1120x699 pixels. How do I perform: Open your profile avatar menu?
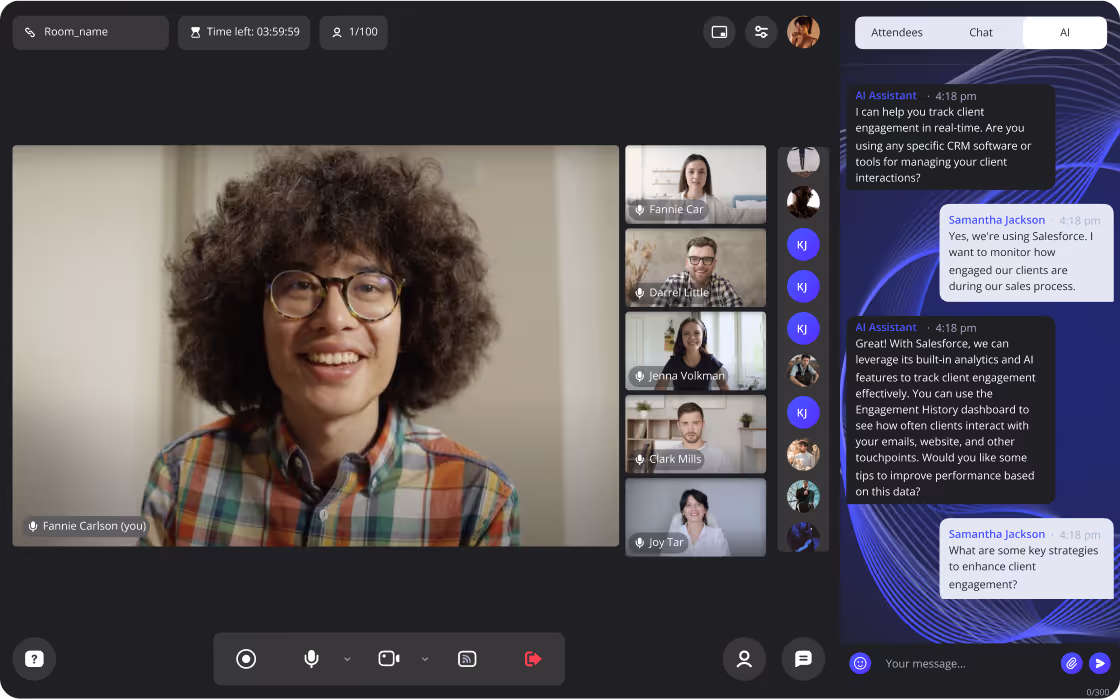coord(804,32)
